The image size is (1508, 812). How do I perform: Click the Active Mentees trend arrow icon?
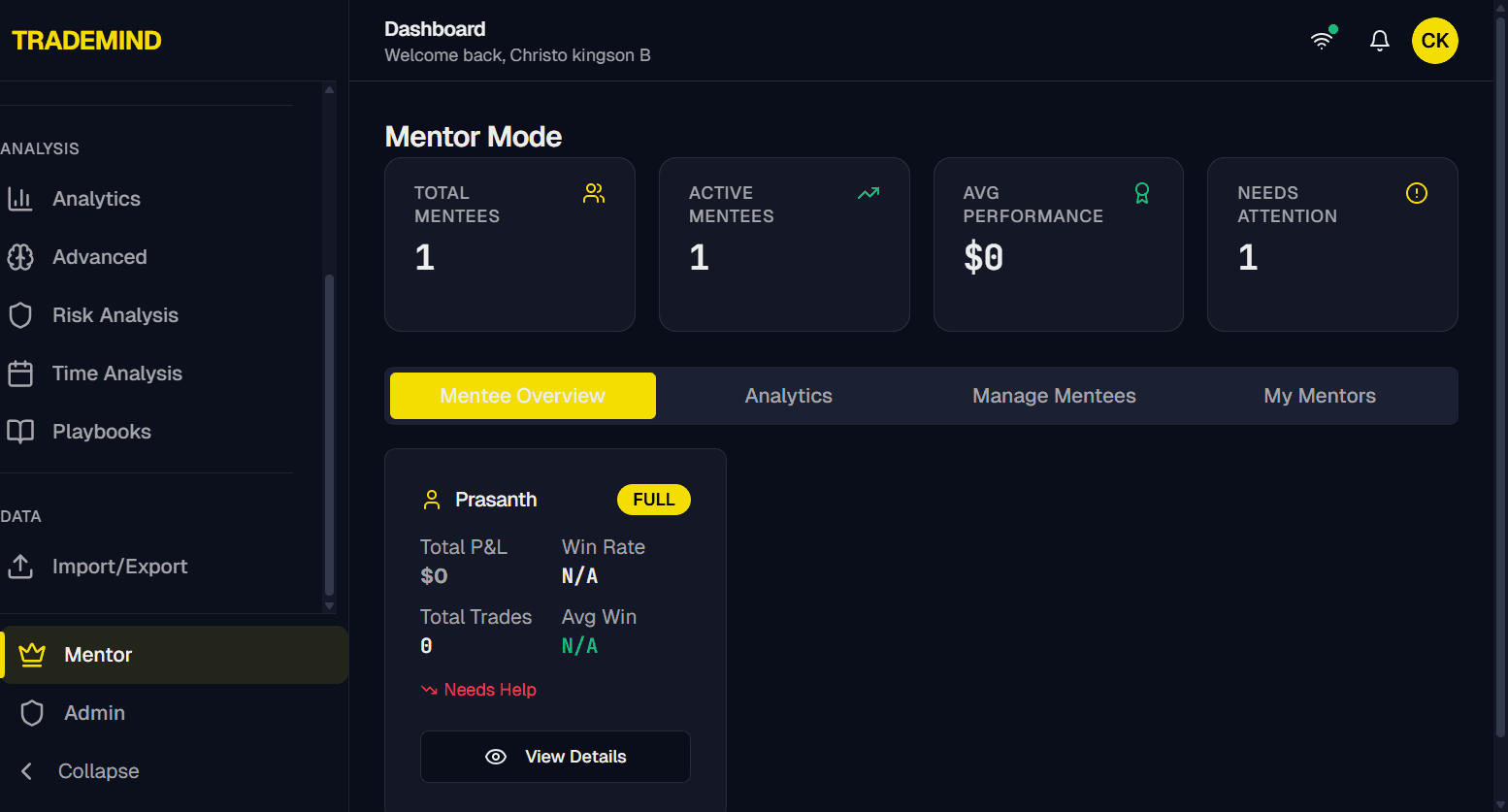click(x=869, y=193)
